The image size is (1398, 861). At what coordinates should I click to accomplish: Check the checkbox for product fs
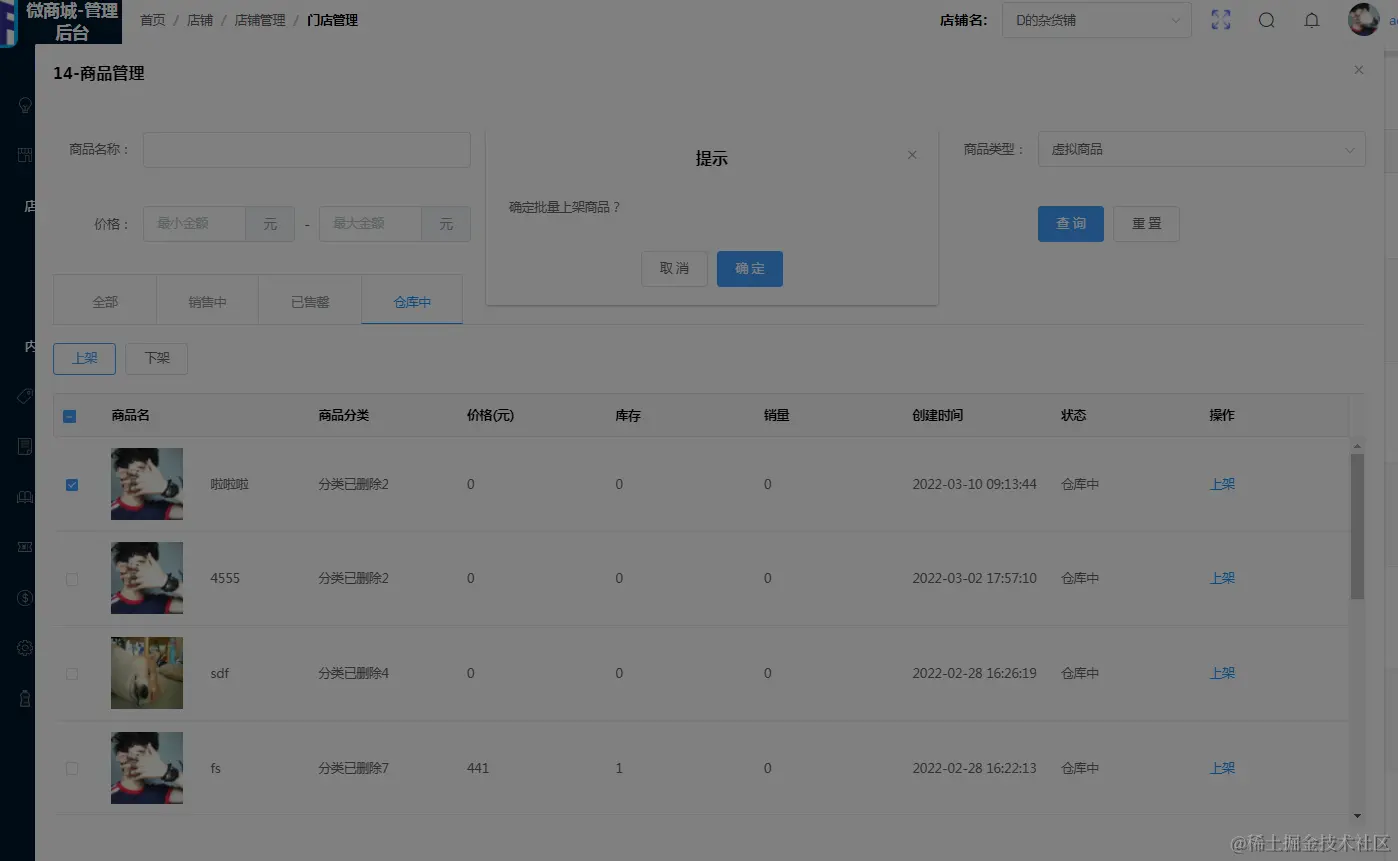pyautogui.click(x=72, y=769)
